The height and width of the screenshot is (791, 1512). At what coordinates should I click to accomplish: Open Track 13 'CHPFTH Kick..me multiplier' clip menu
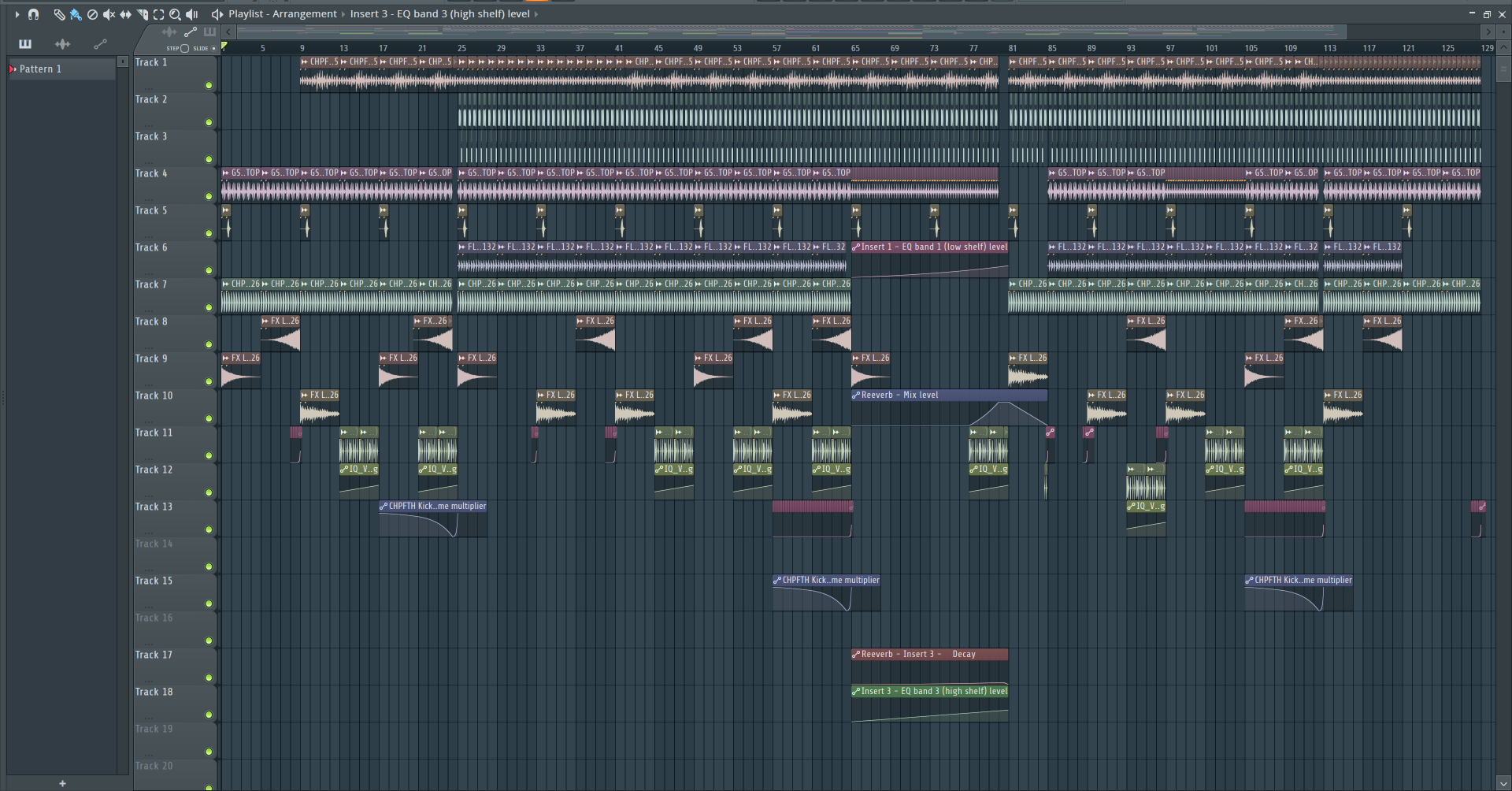coord(384,507)
